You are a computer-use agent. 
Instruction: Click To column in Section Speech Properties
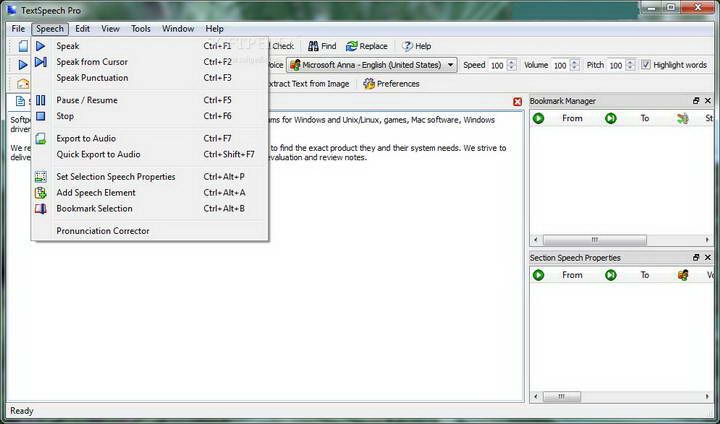pyautogui.click(x=645, y=275)
